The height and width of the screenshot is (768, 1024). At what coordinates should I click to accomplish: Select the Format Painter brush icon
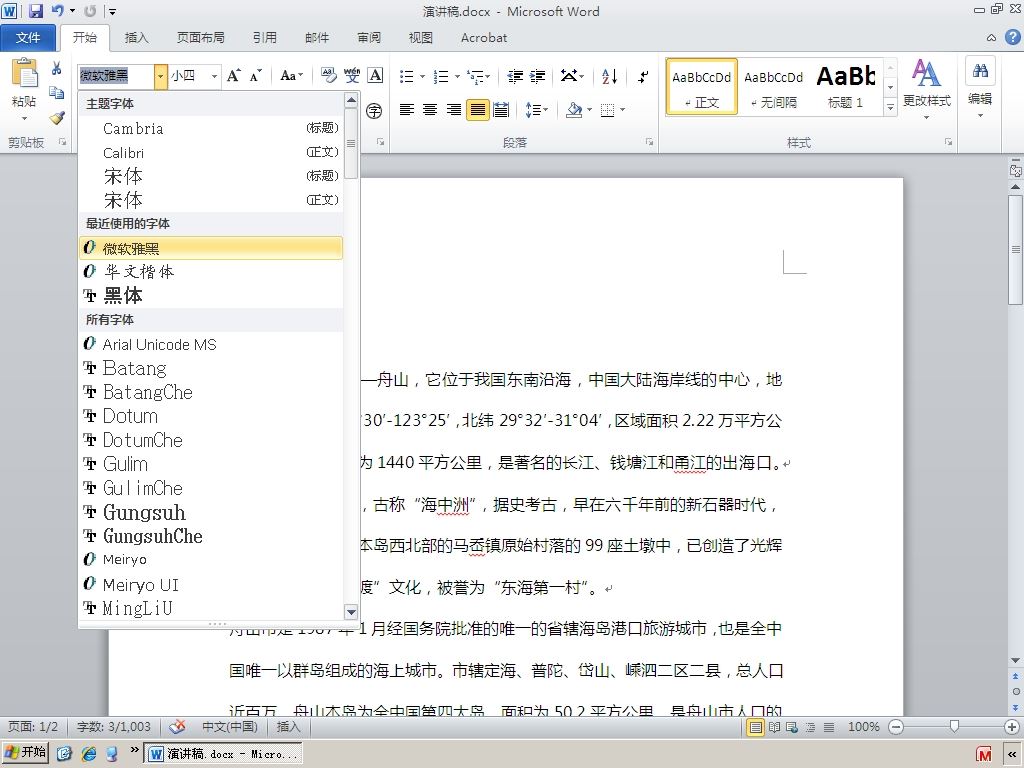pos(57,118)
